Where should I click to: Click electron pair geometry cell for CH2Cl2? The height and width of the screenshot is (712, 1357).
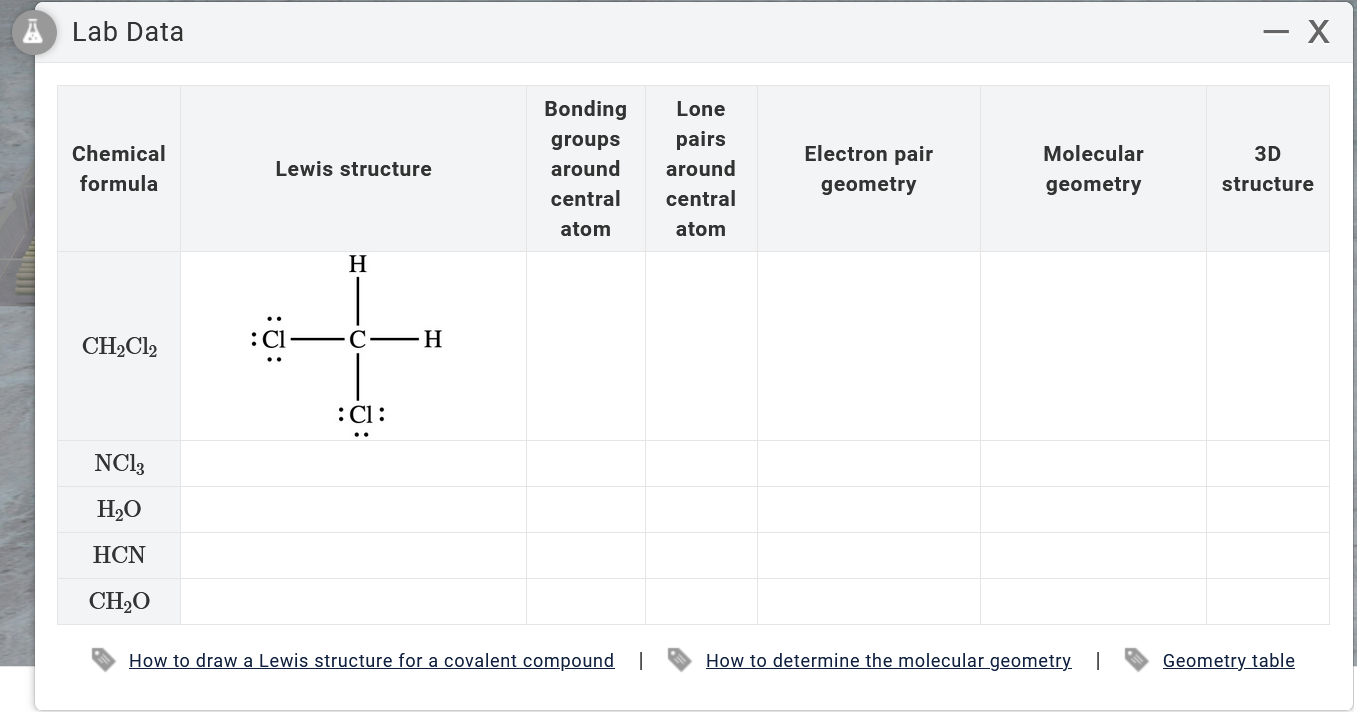point(868,346)
